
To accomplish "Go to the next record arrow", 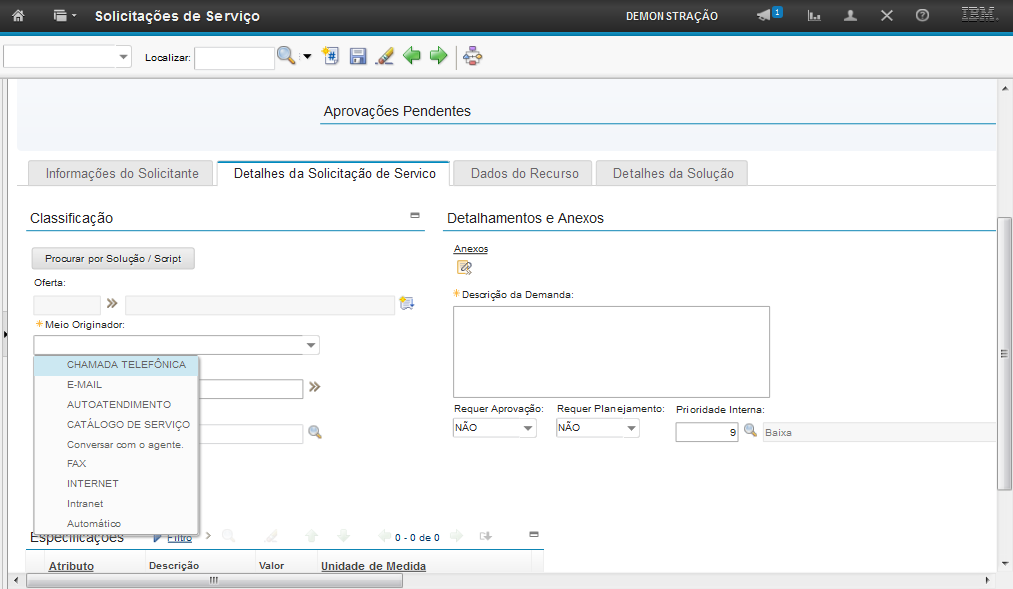I will pos(438,57).
